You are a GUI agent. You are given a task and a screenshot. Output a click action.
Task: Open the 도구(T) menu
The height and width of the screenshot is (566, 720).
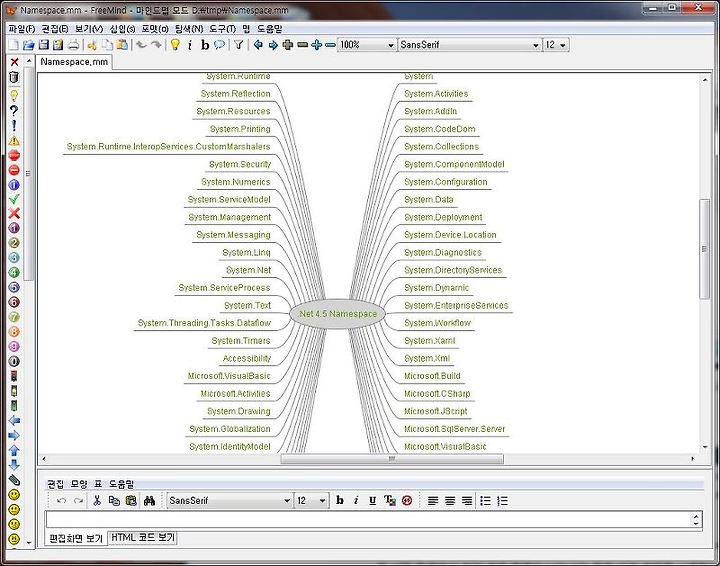tap(223, 29)
